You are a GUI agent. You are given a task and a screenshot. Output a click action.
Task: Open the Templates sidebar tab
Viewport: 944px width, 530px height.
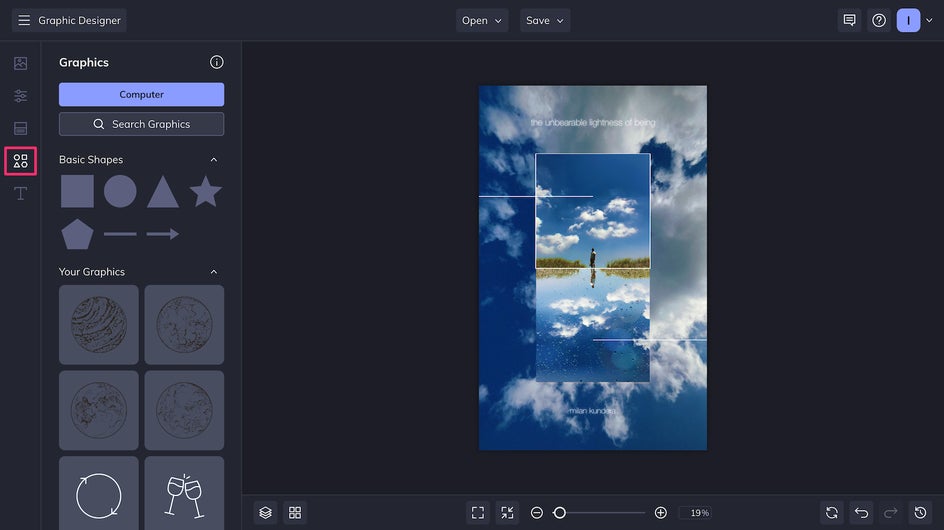tap(20, 128)
